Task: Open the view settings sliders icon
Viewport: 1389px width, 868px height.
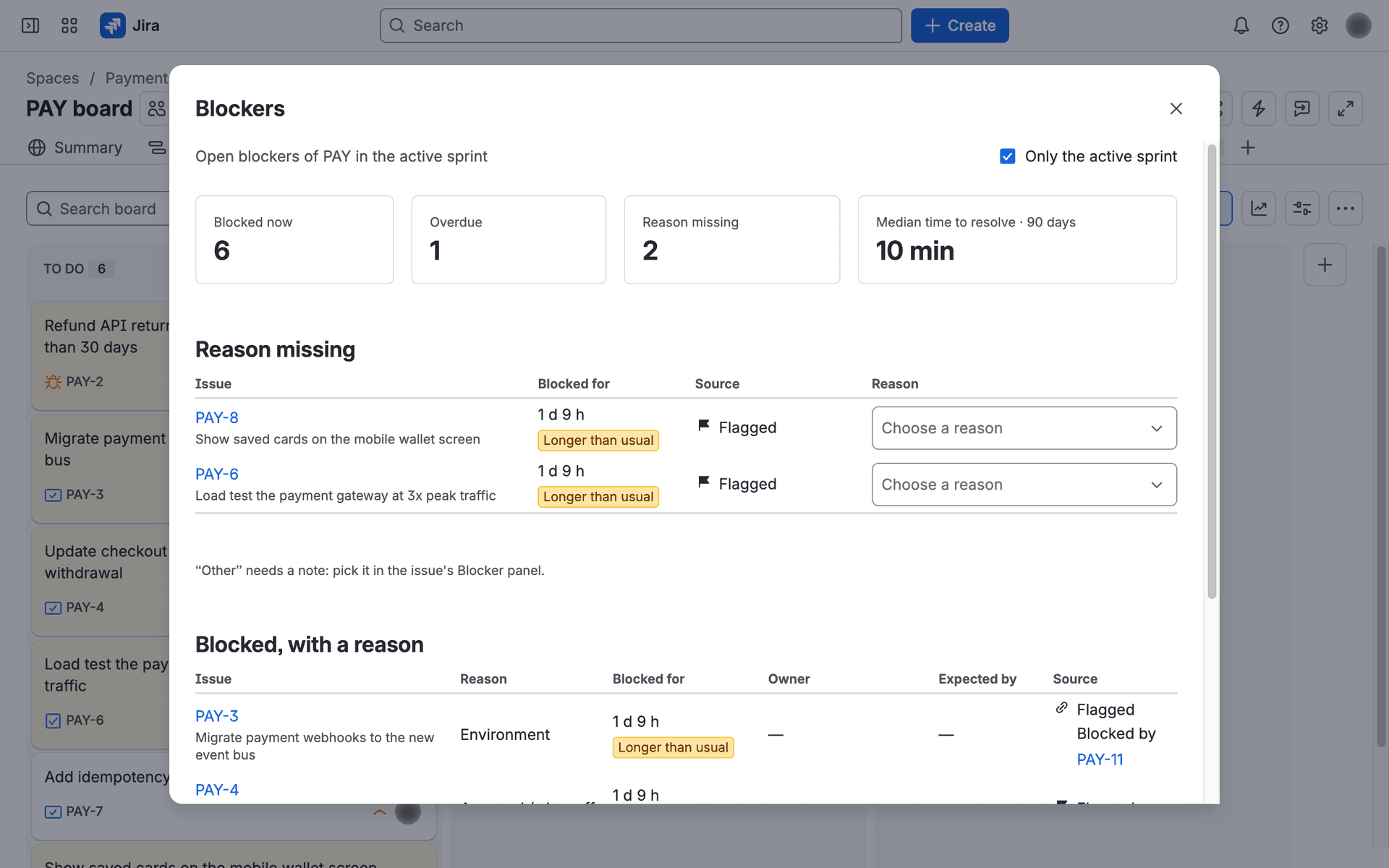Action: 1302,208
